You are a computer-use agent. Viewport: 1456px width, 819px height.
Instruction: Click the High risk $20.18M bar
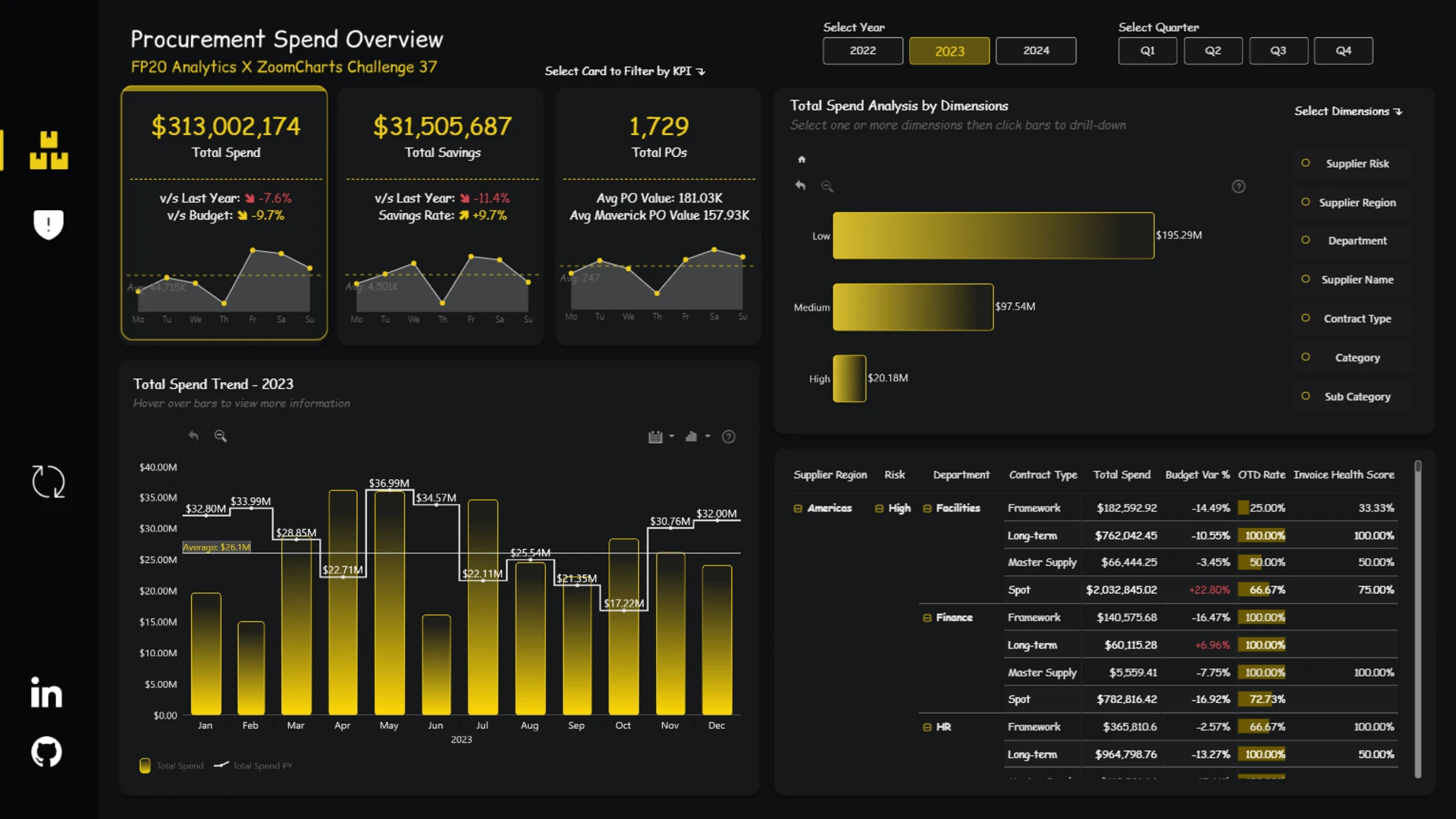click(x=849, y=378)
